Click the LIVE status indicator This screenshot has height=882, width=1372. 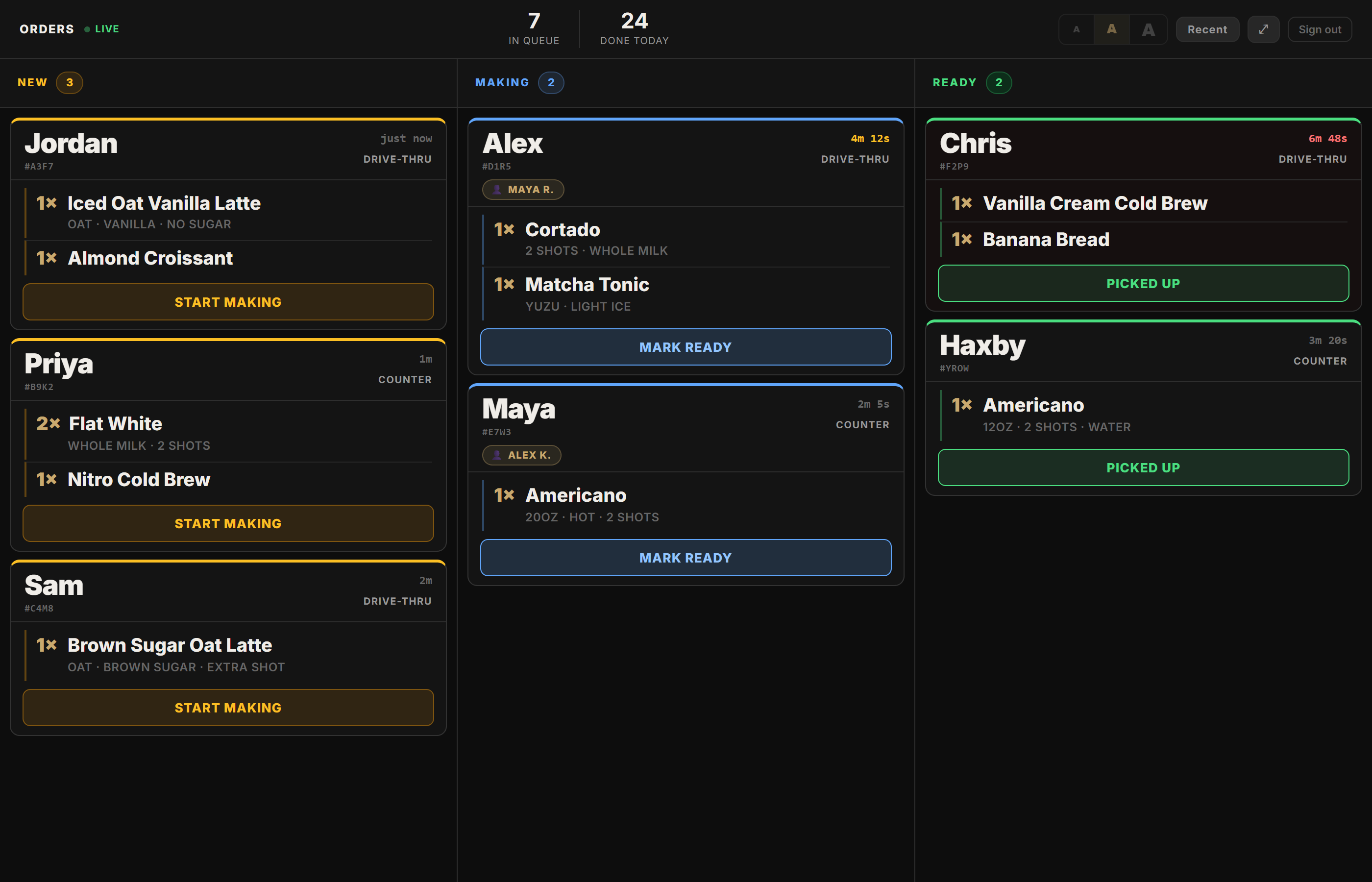102,28
